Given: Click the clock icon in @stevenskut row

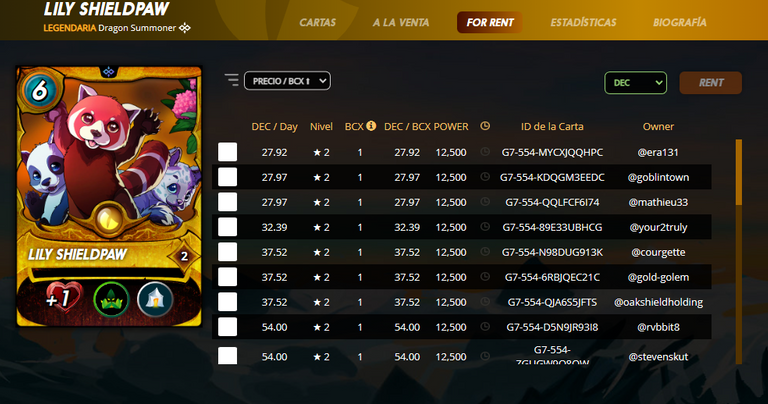Looking at the screenshot, I should coord(485,356).
